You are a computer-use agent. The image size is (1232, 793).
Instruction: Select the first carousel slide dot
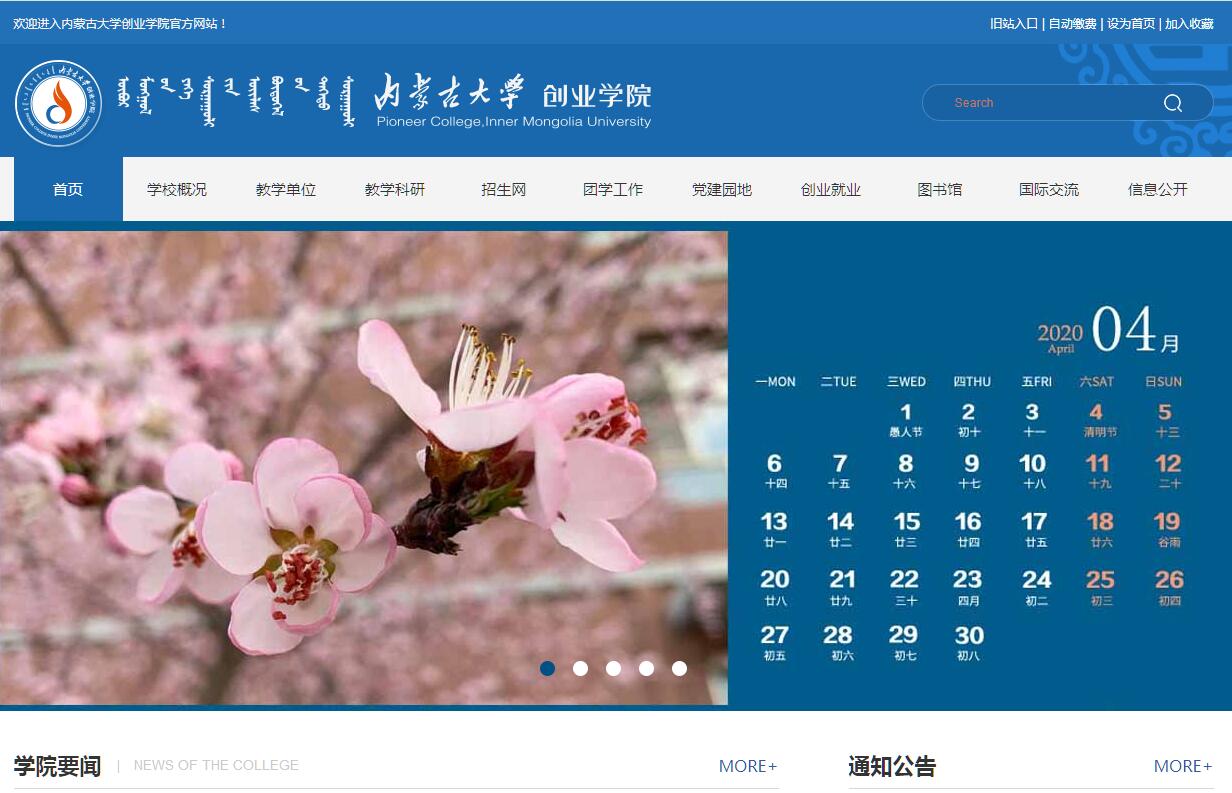547,668
